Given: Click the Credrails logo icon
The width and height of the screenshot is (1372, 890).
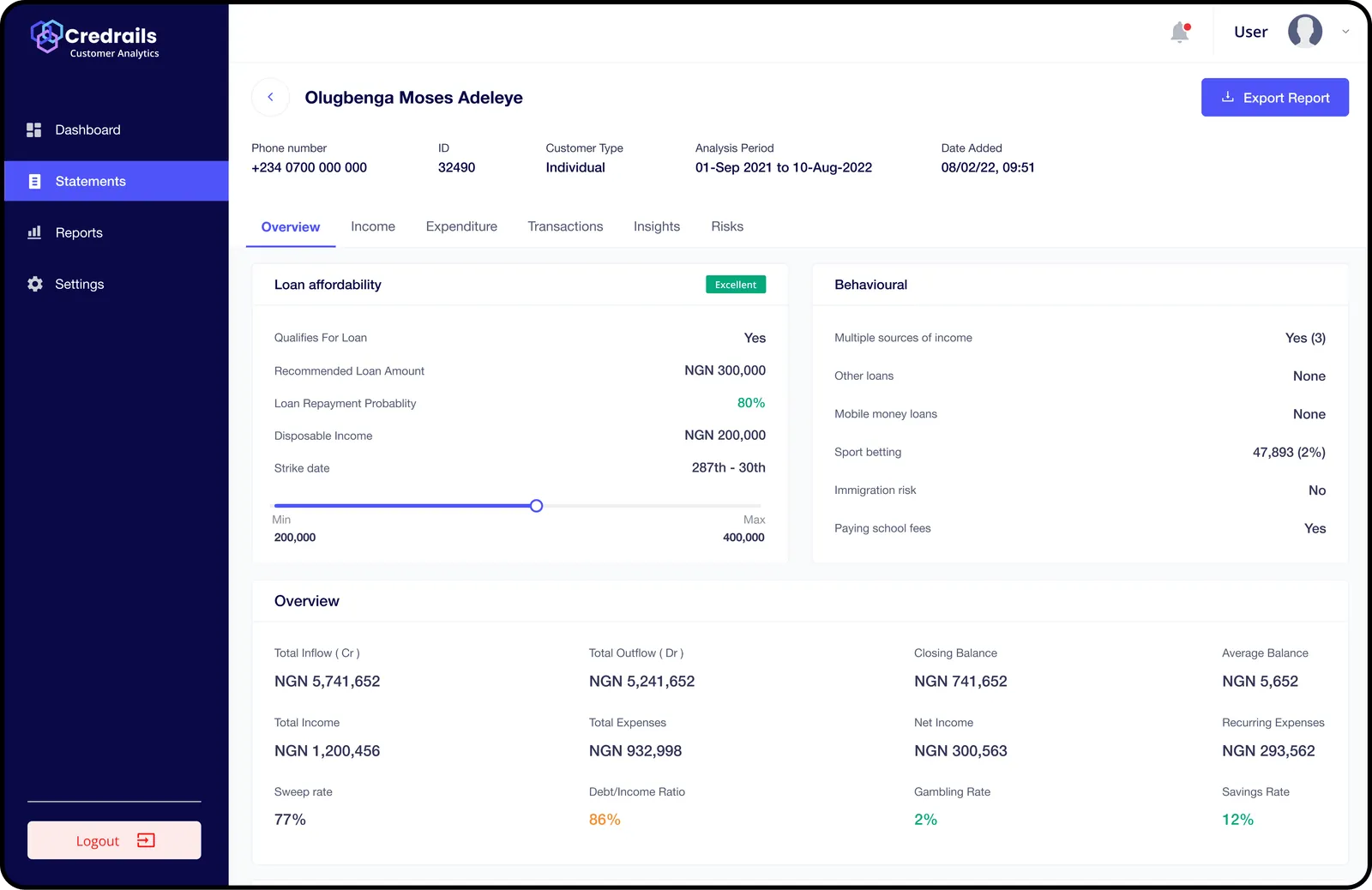Looking at the screenshot, I should (46, 36).
